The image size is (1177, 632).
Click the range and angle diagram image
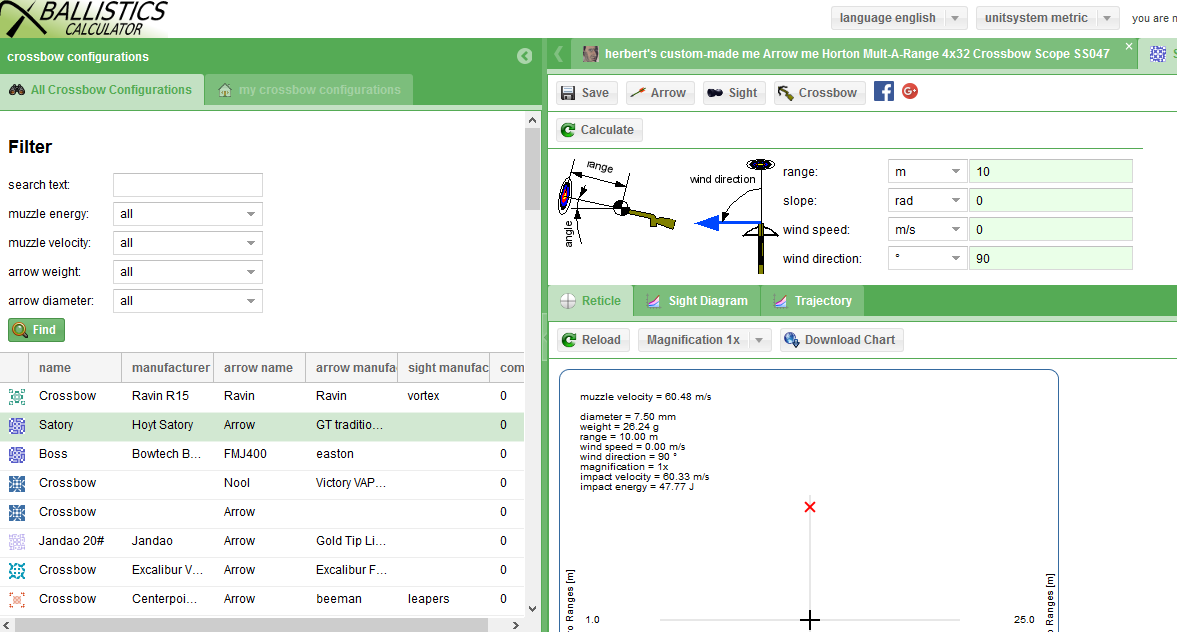(616, 201)
